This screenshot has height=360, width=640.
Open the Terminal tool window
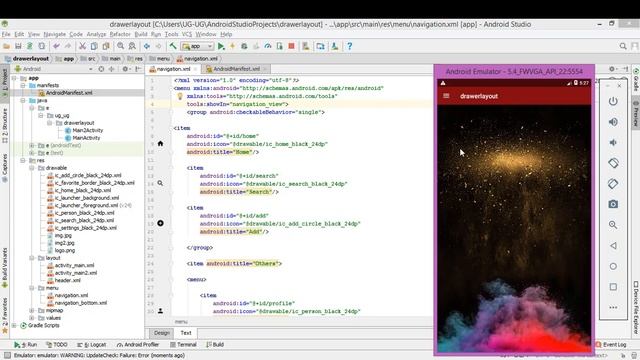[x=183, y=345]
